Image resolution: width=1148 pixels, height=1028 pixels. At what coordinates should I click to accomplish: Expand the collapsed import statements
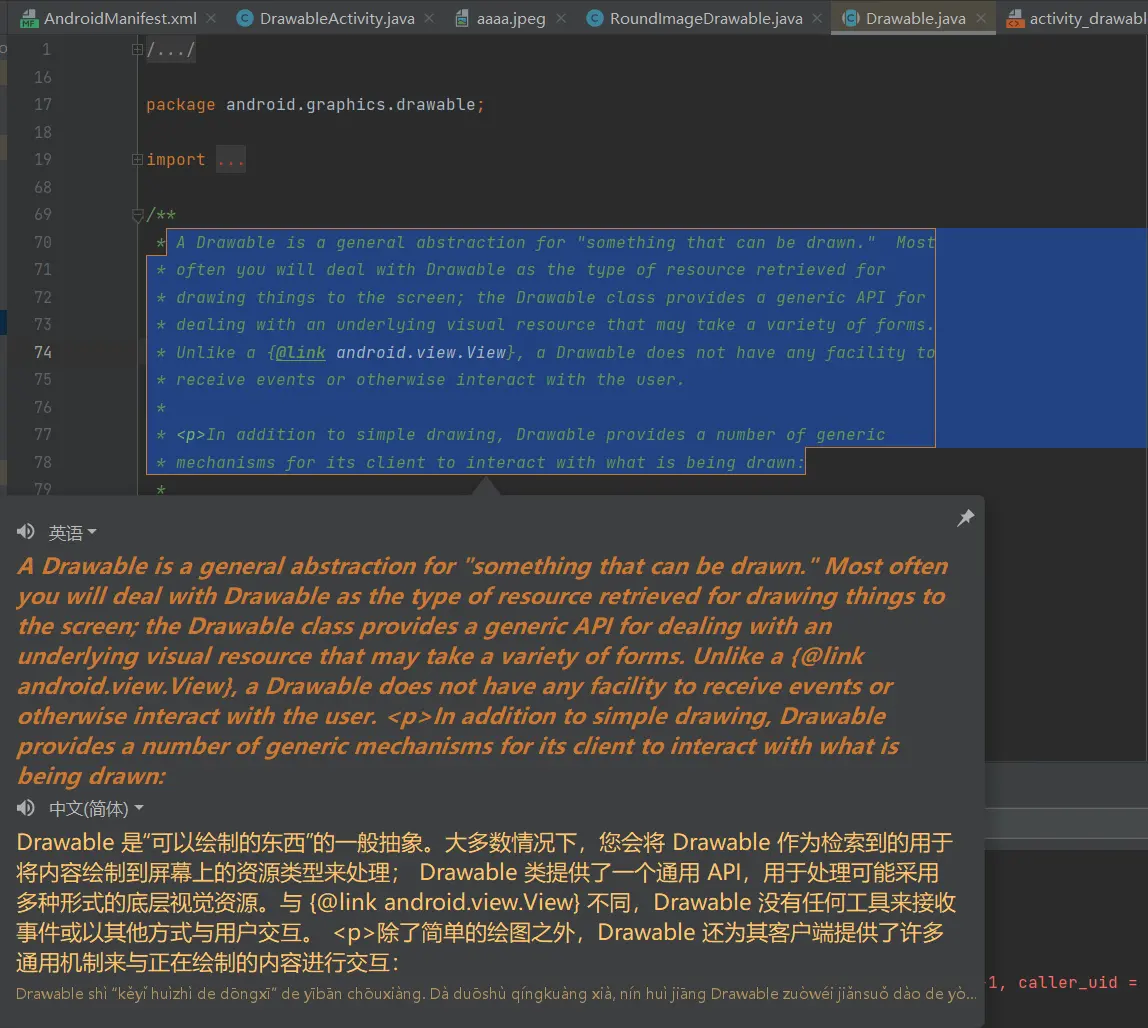(x=138, y=160)
